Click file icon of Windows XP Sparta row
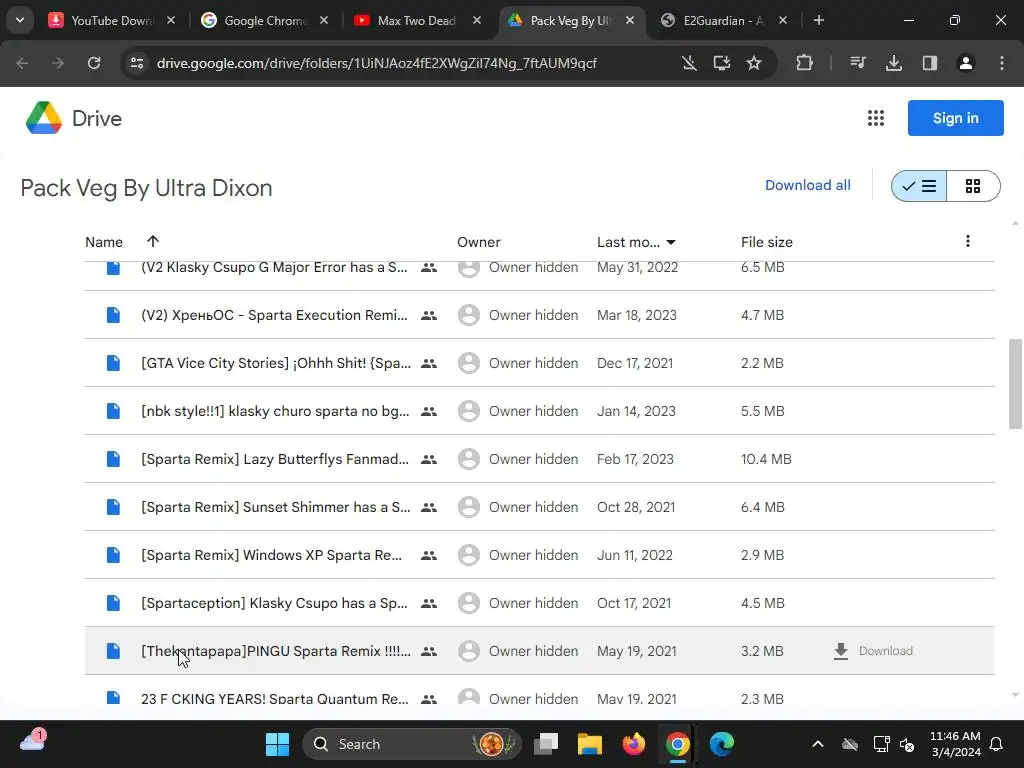Screen dimensions: 1024x768 pos(113,555)
